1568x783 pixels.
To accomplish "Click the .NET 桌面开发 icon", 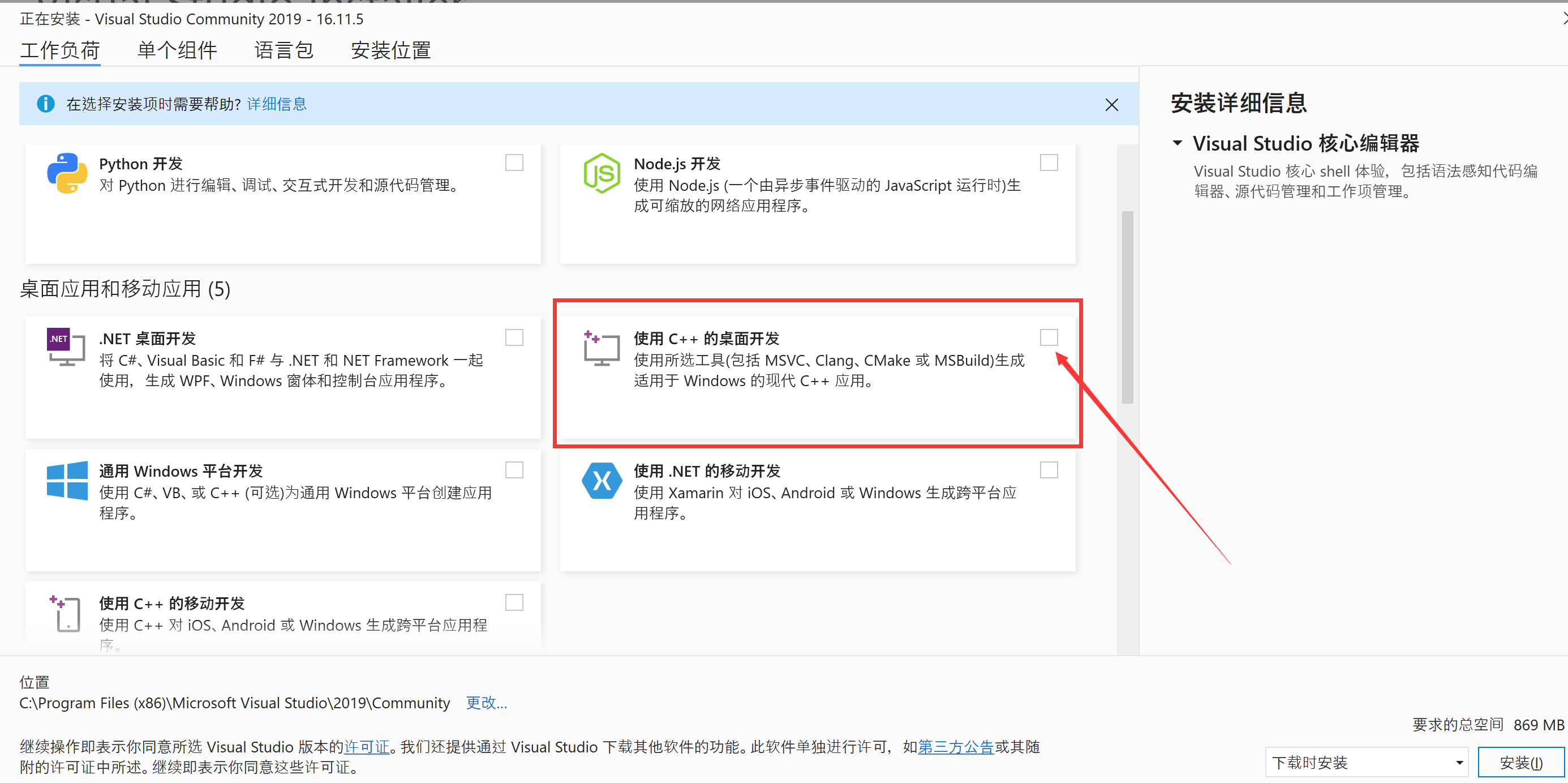I will [65, 347].
